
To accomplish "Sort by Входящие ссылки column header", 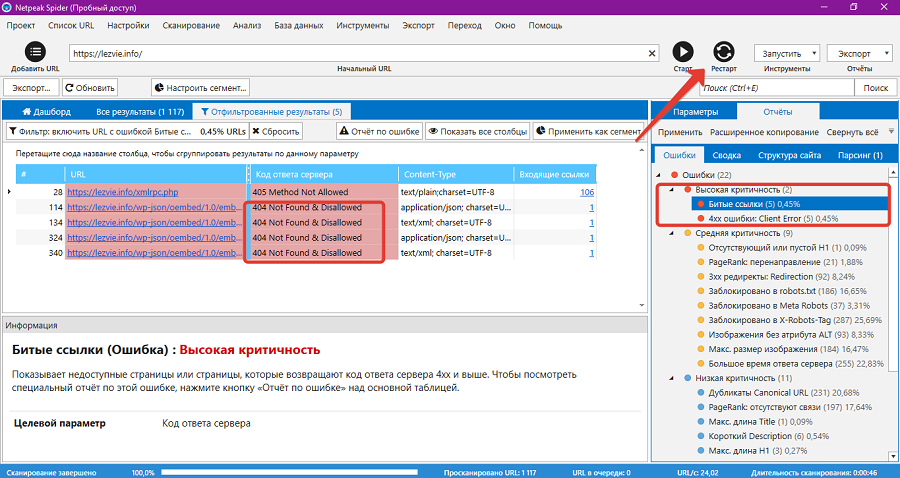I will click(x=554, y=174).
